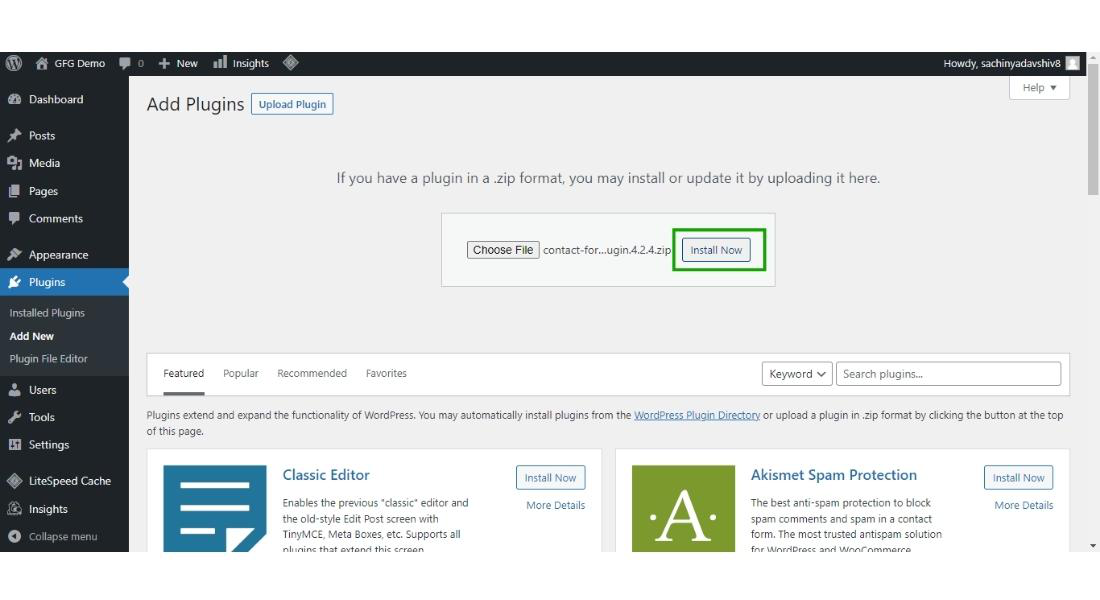Click the Comments icon in sidebar
Screen dimensions: 1100x600
[x=15, y=218]
